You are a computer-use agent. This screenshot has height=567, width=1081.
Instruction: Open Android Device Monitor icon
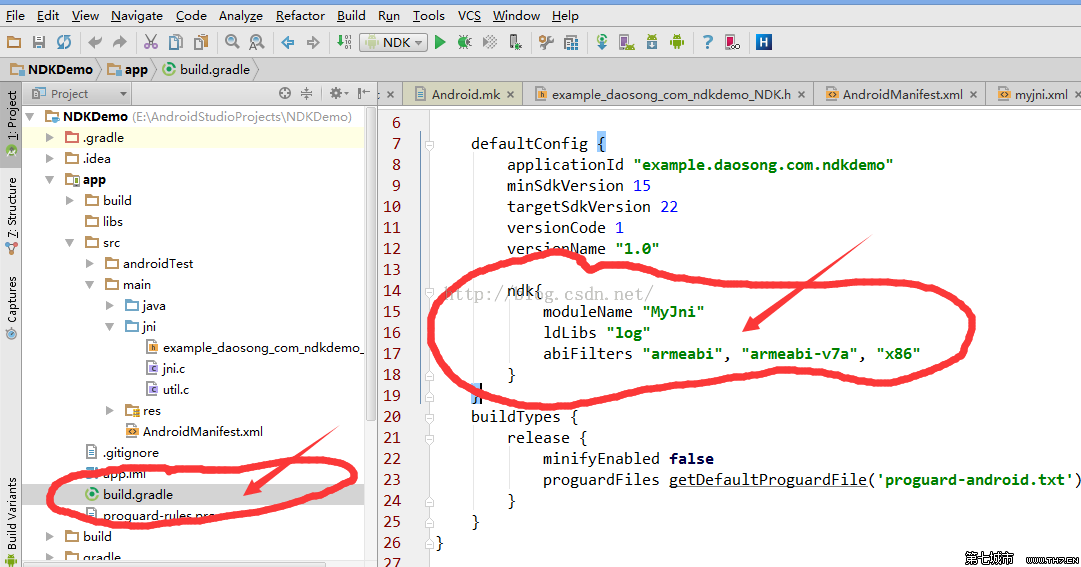(x=677, y=43)
